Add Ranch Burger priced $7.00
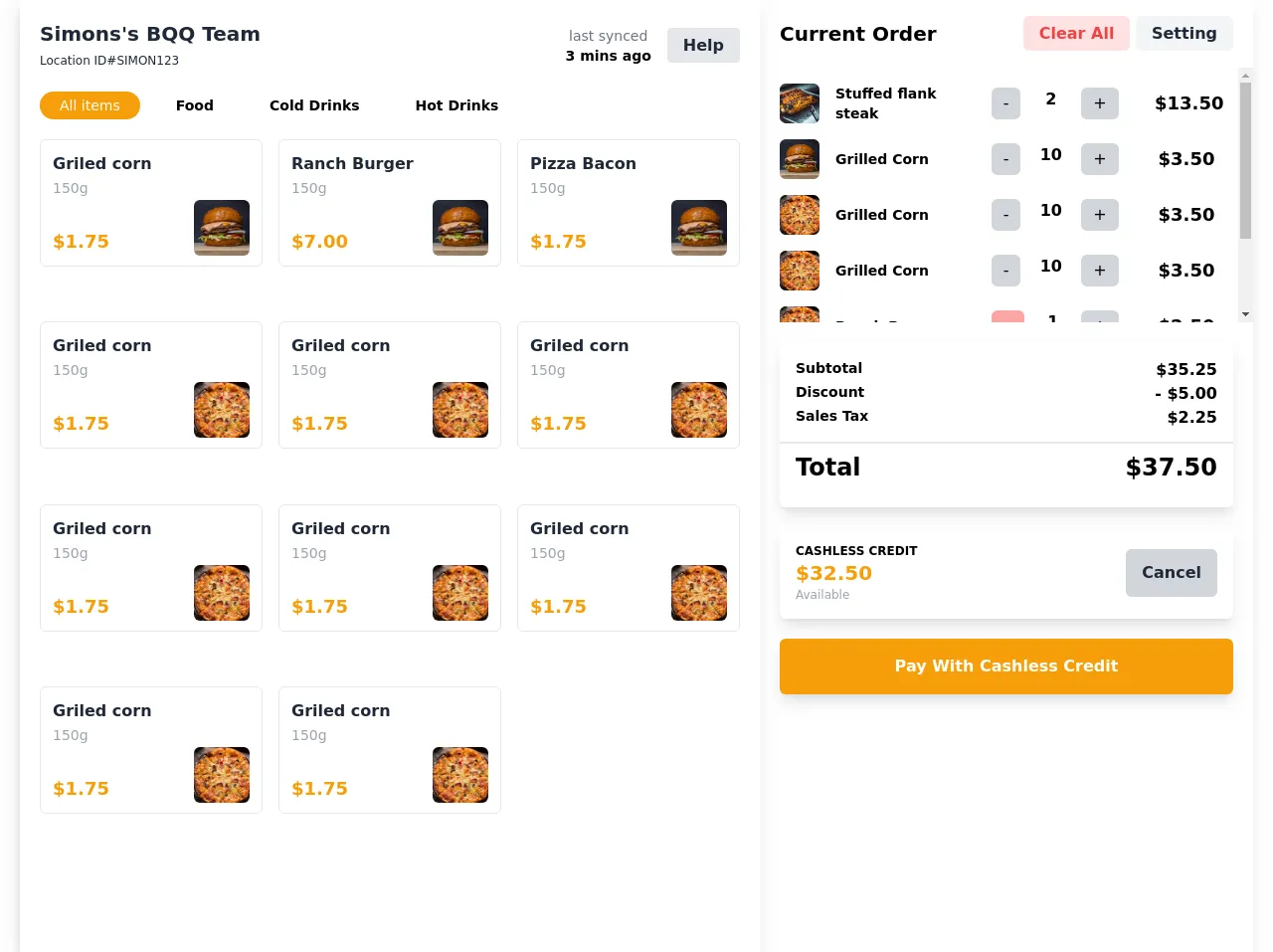Screen dimensions: 1273x952 click(x=389, y=203)
